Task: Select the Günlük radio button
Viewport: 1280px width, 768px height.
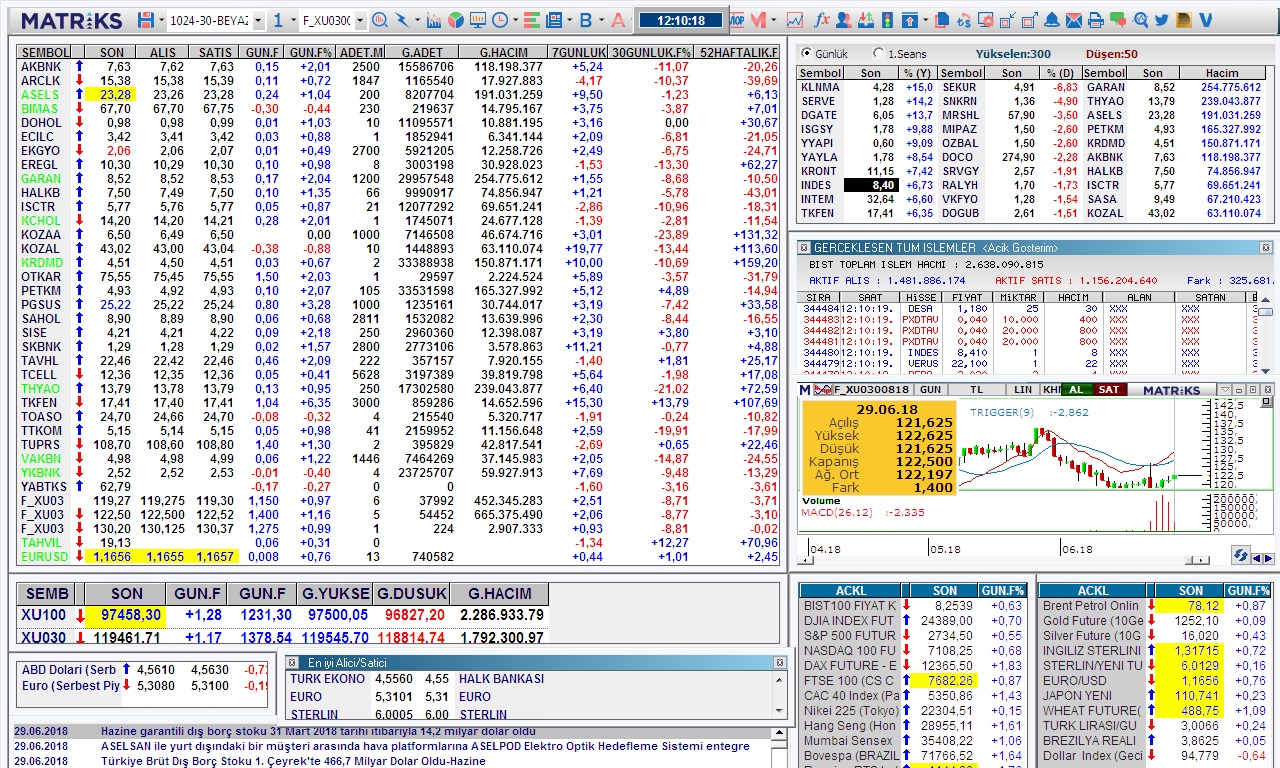Action: click(x=807, y=53)
